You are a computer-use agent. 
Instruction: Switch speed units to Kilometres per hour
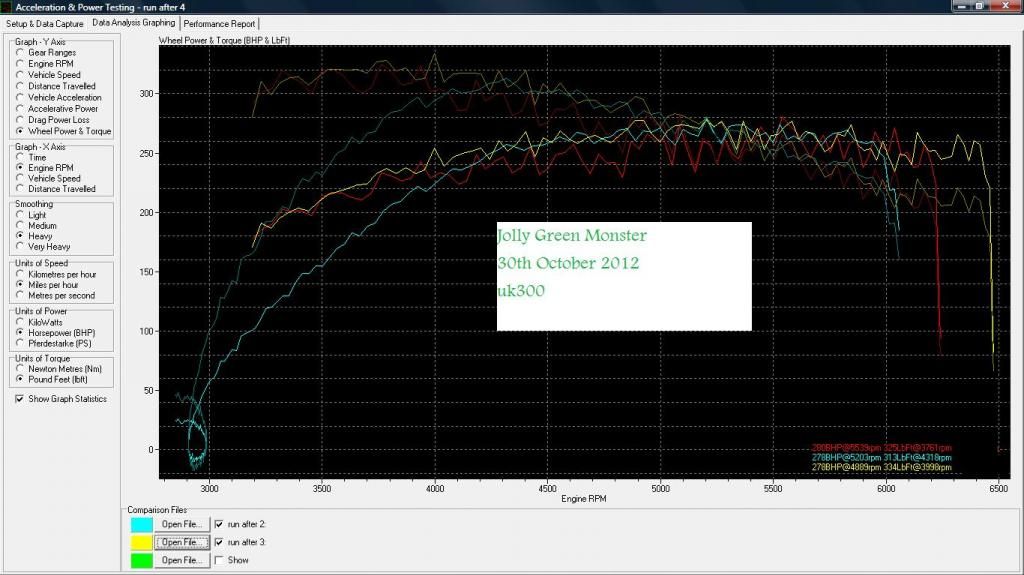[21, 274]
